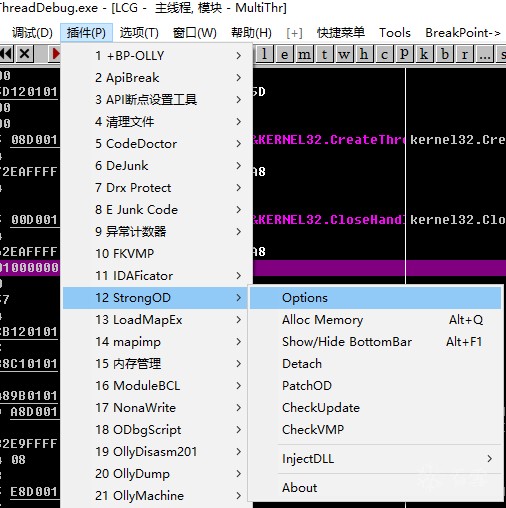
Task: Expand the OllyMachine plugin submenu
Action: click(x=155, y=496)
